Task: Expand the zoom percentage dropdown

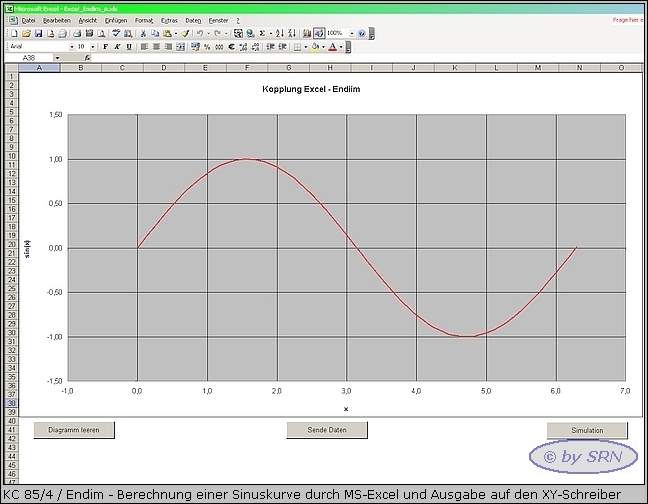Action: tap(352, 33)
